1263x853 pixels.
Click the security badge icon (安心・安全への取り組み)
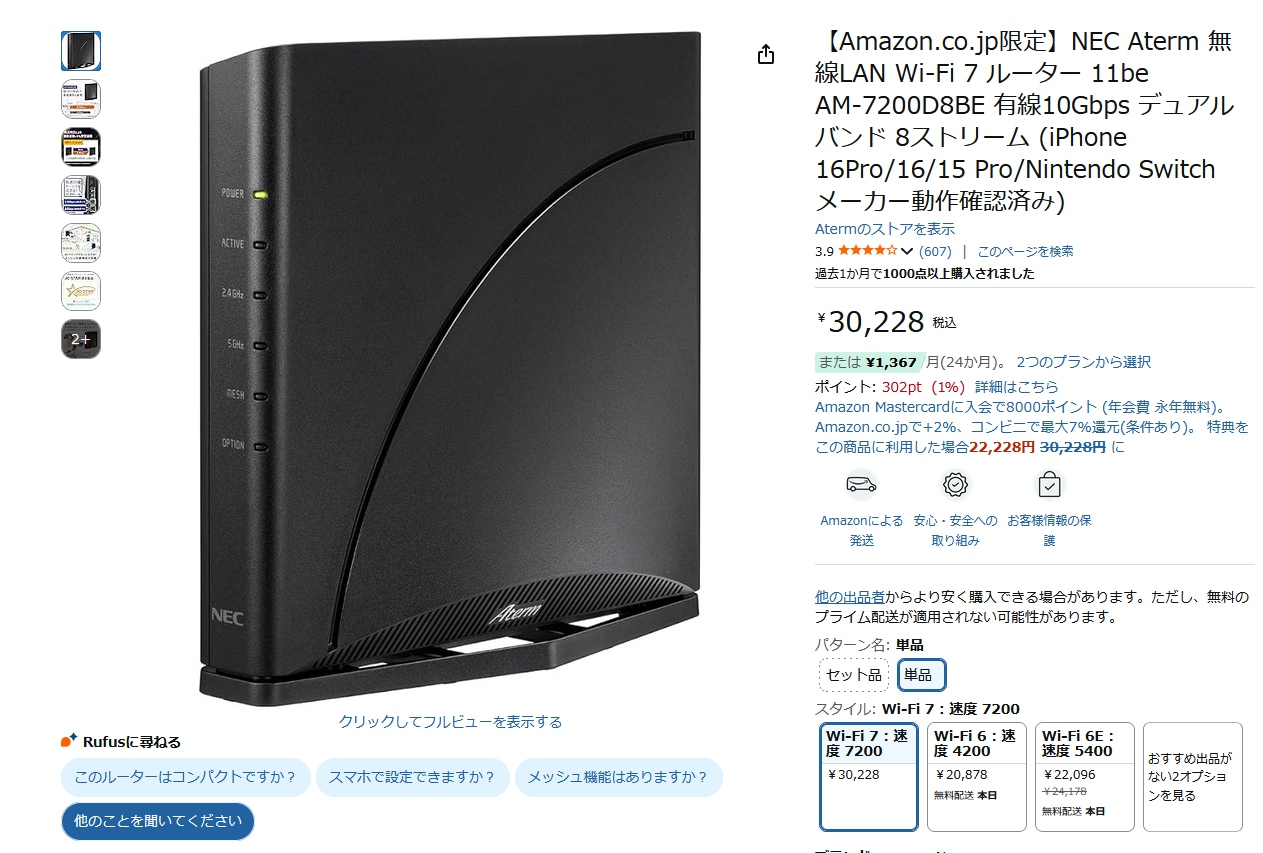coord(956,485)
